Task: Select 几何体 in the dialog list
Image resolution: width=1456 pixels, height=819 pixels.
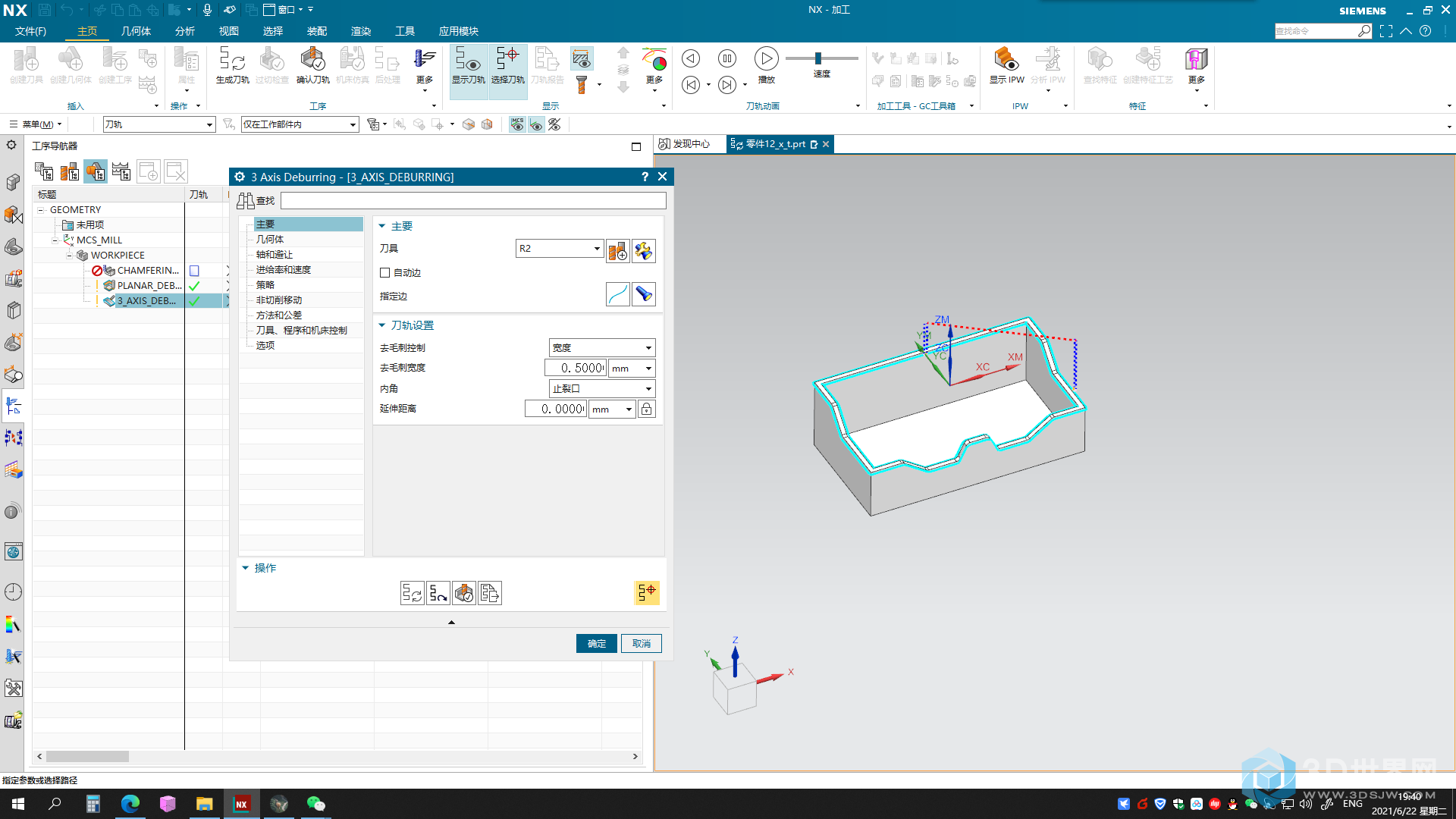Action: click(269, 240)
